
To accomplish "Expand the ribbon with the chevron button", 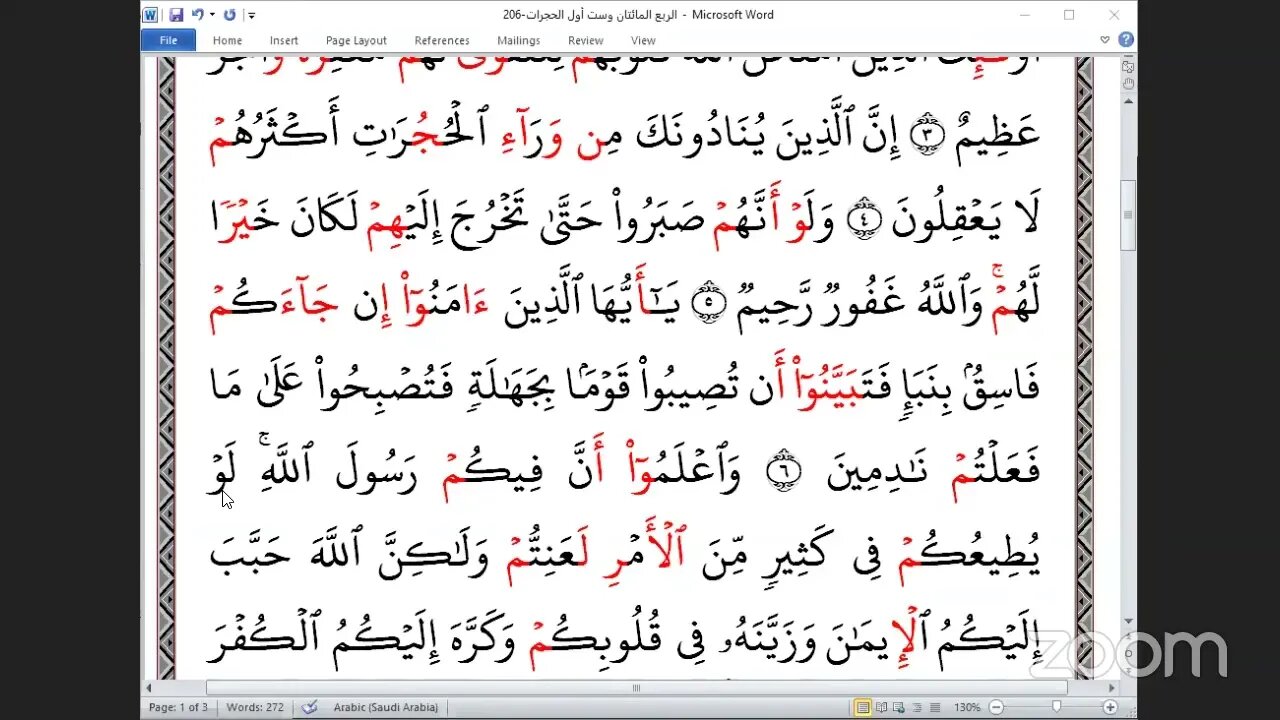I will (1105, 40).
